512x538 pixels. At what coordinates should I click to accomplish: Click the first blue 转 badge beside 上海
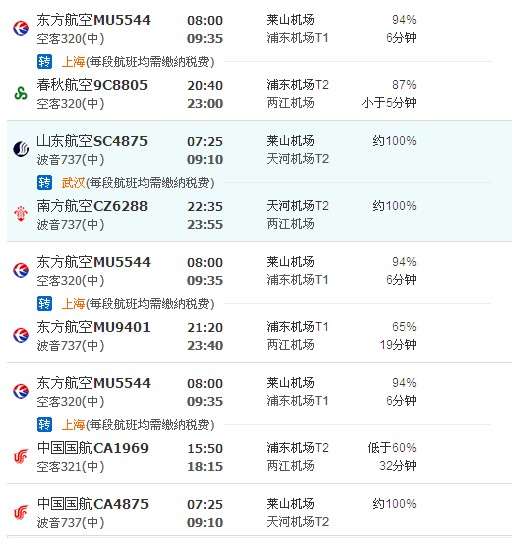(44, 62)
